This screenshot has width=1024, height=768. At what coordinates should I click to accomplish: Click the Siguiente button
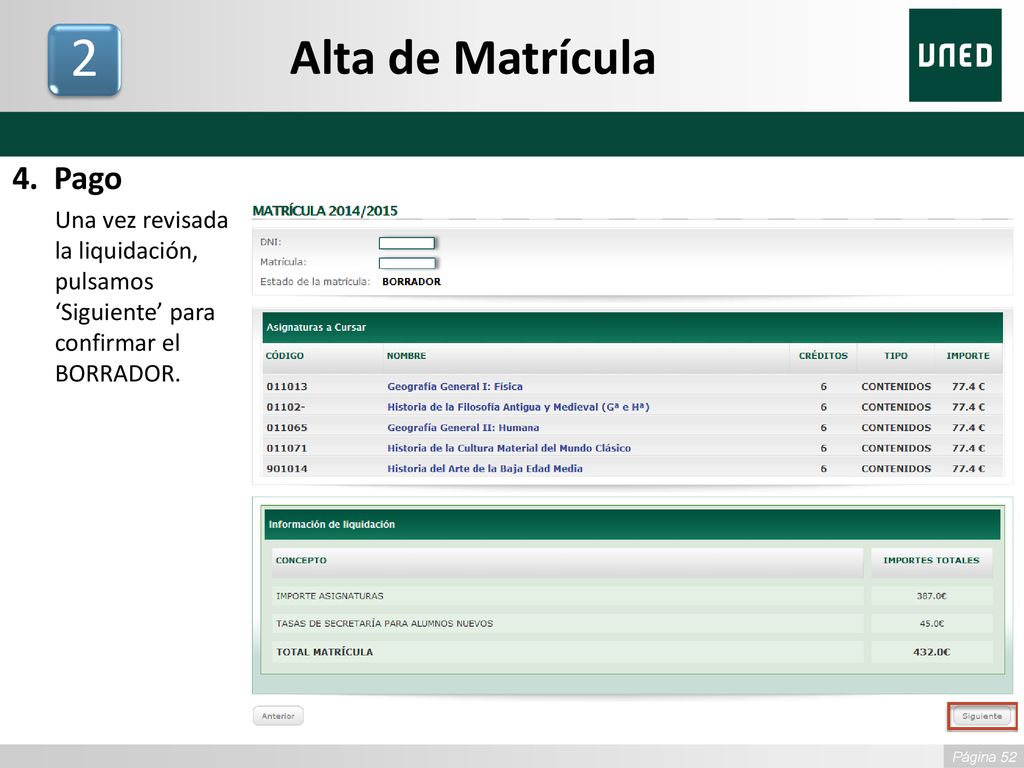pyautogui.click(x=982, y=716)
